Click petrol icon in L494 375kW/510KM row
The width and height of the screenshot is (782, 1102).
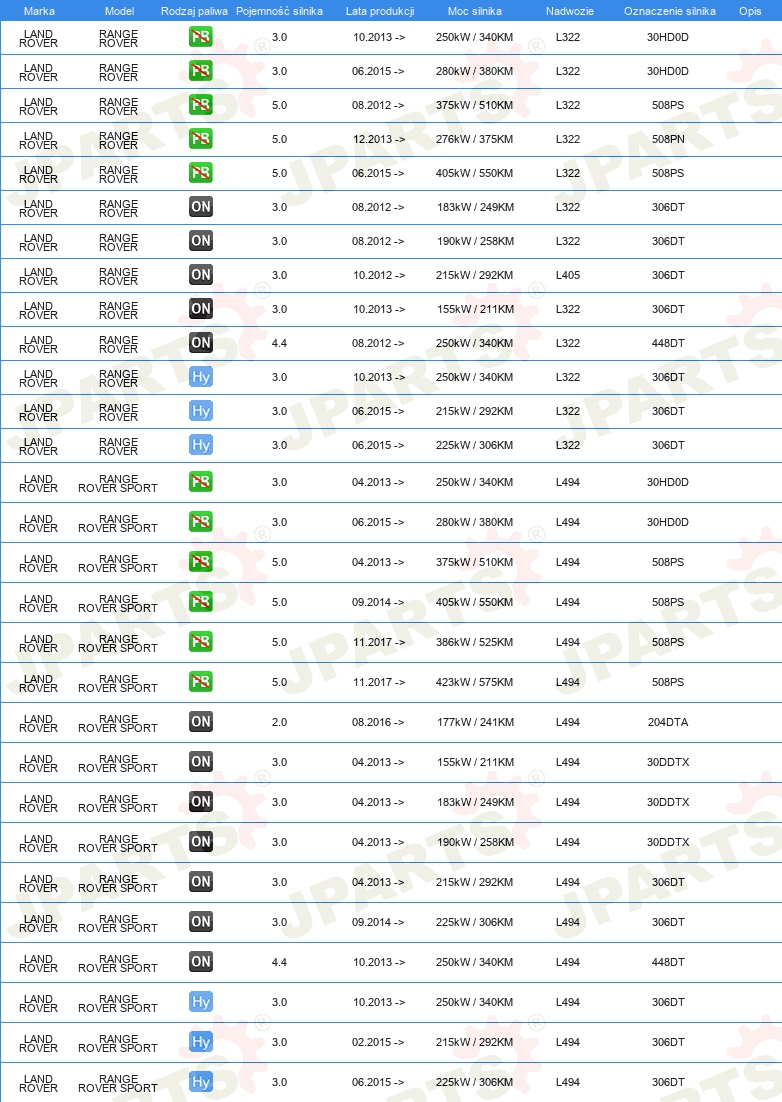coord(201,562)
